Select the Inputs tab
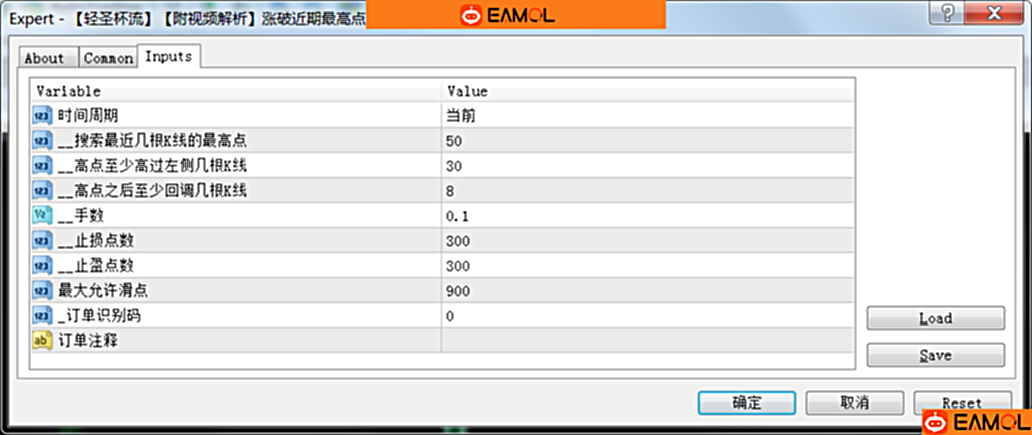 click(168, 57)
